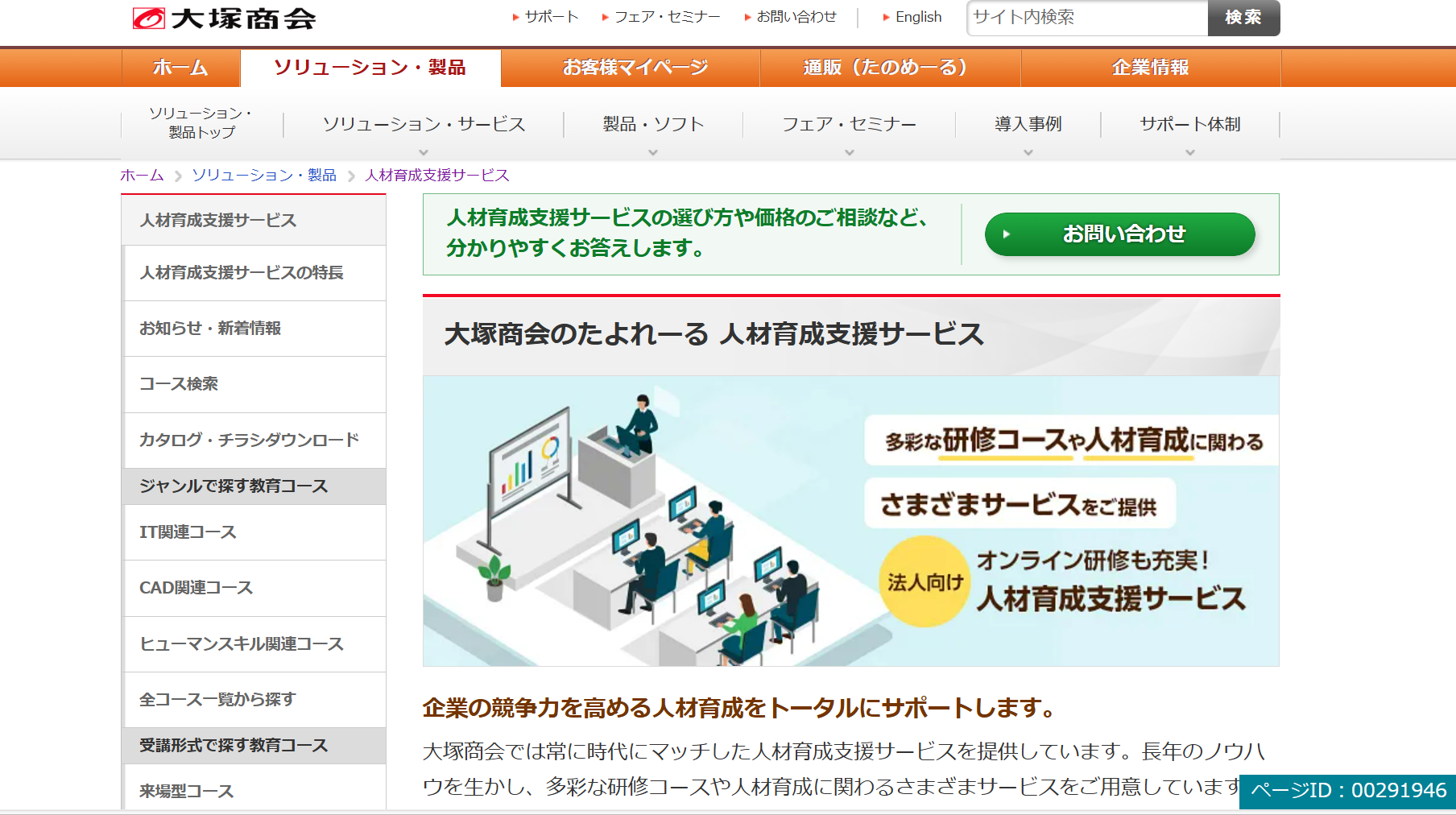Click the English language link
Viewport: 1456px width, 815px height.
[x=916, y=16]
